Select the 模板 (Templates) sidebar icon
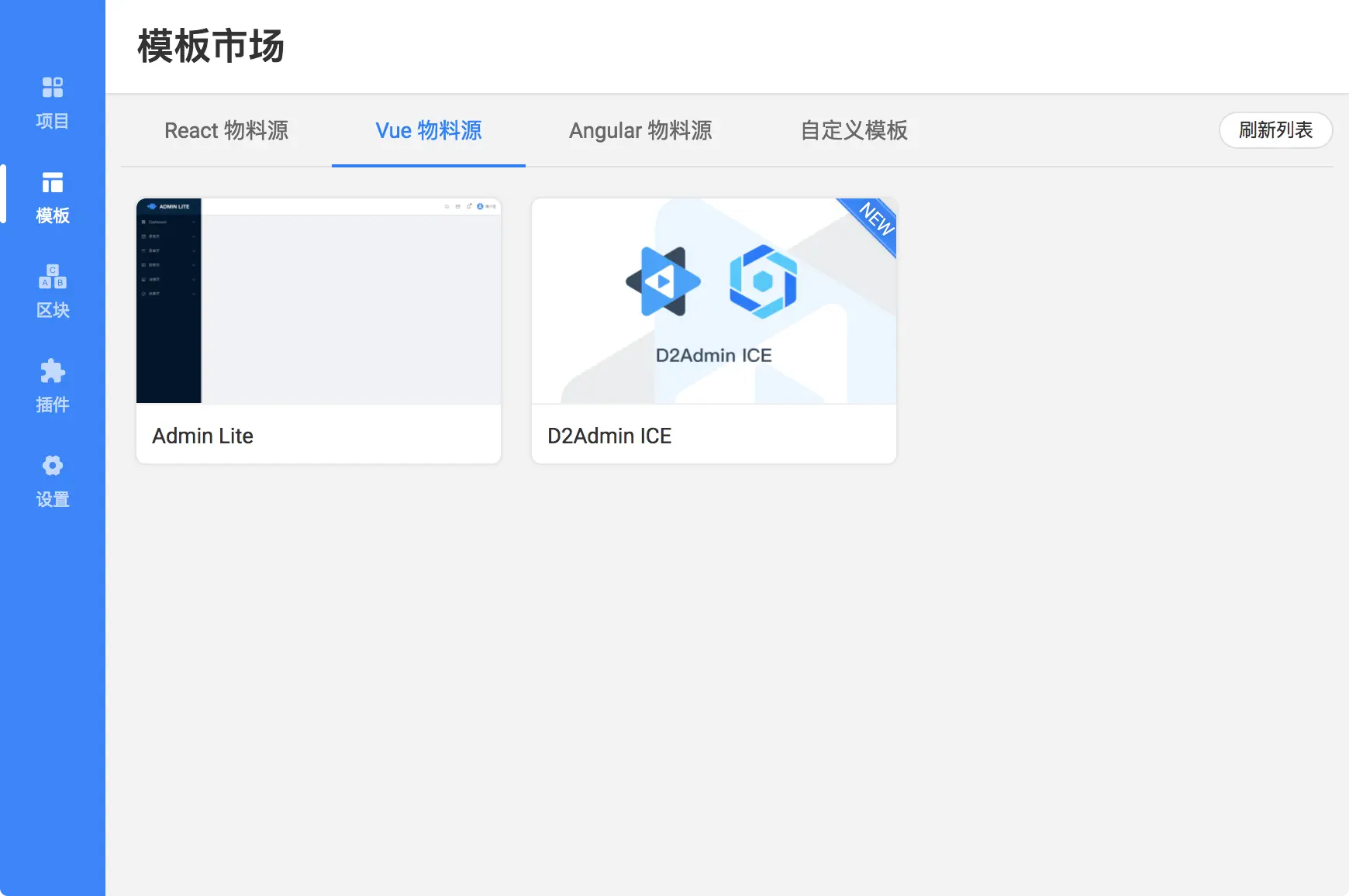The image size is (1349, 896). 53,182
